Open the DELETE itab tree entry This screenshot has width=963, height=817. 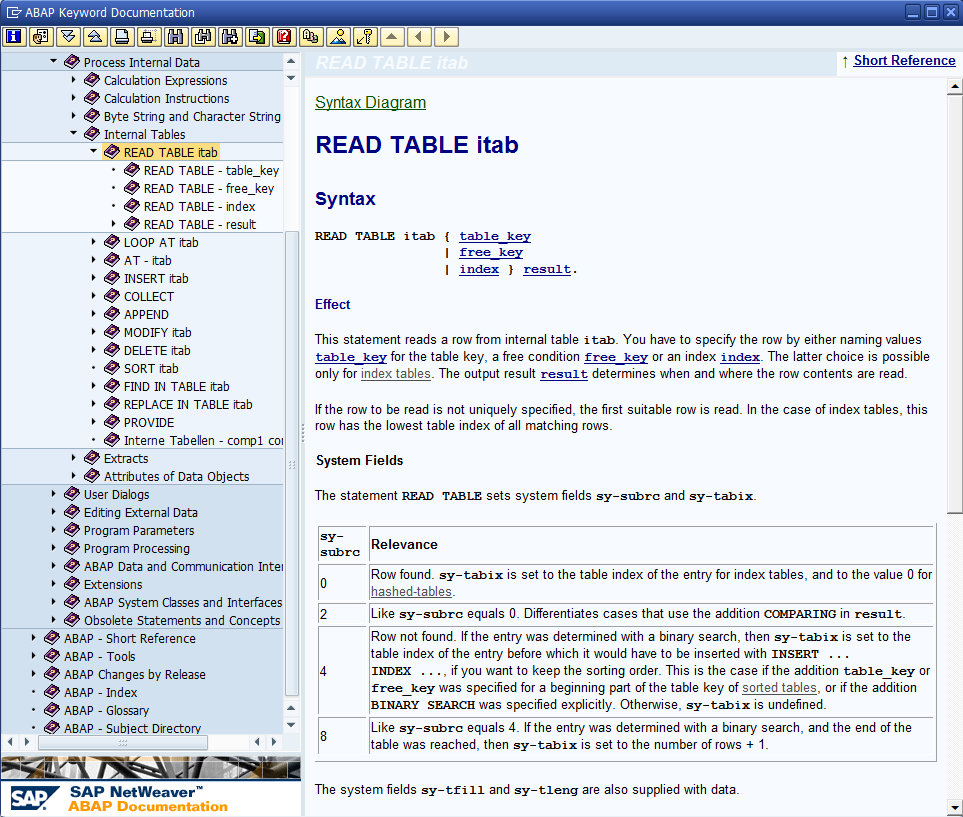pyautogui.click(x=157, y=350)
